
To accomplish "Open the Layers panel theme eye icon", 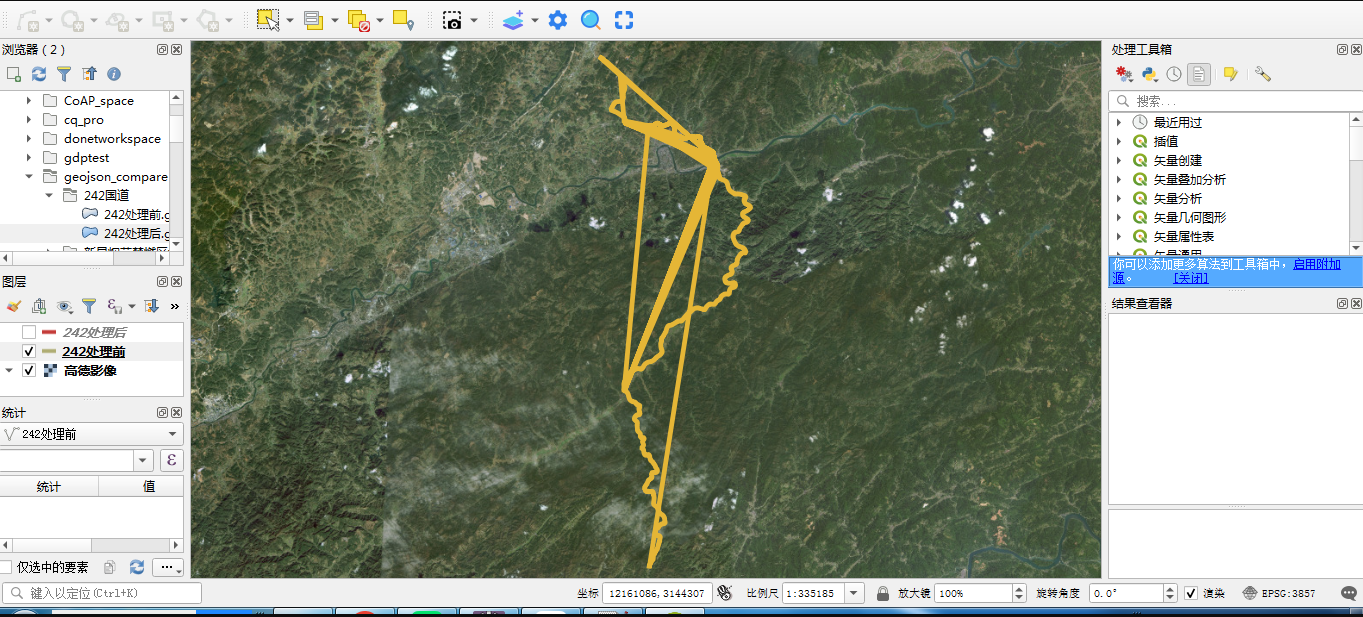I will coord(65,306).
